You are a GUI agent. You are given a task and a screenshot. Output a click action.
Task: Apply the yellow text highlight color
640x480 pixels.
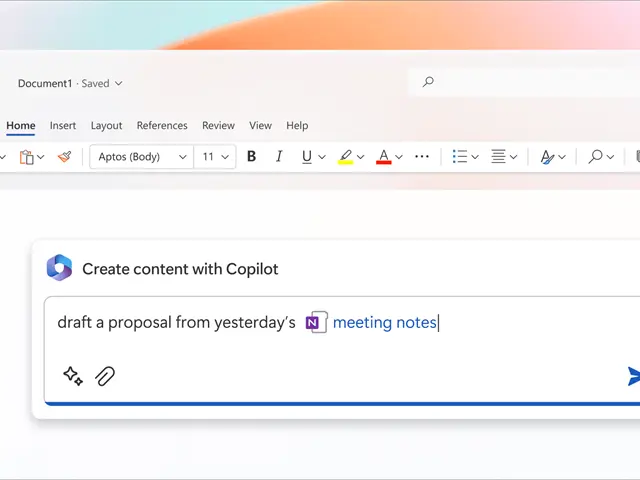tap(345, 157)
